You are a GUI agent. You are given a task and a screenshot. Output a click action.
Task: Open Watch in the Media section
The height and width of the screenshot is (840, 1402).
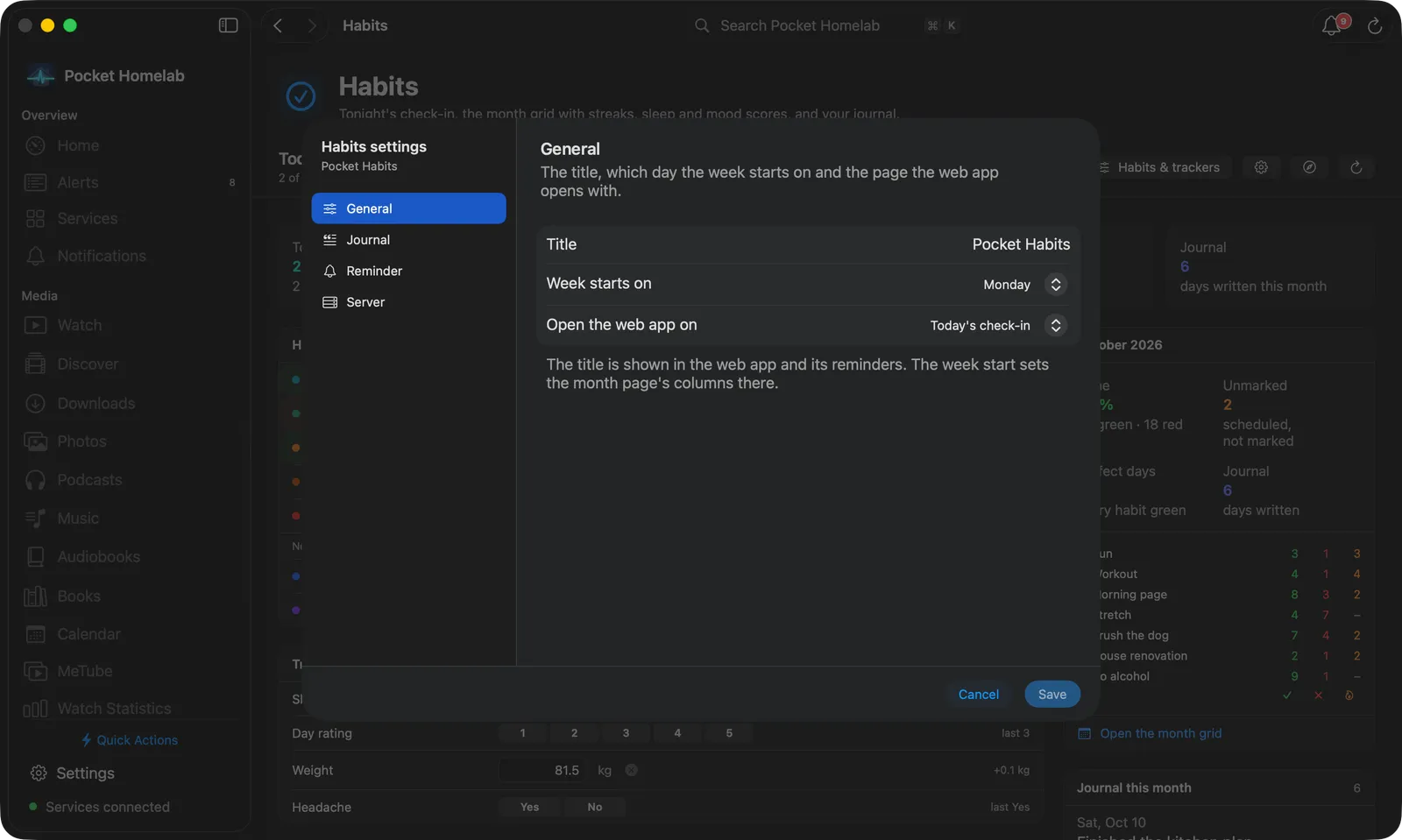pyautogui.click(x=130, y=325)
